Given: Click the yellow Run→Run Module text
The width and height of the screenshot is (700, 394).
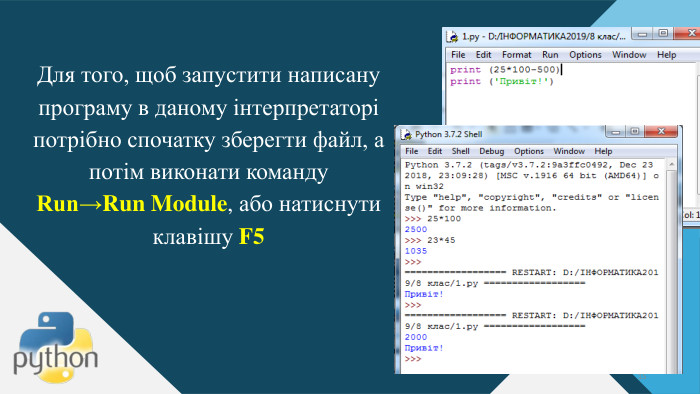Looking at the screenshot, I should [x=132, y=203].
